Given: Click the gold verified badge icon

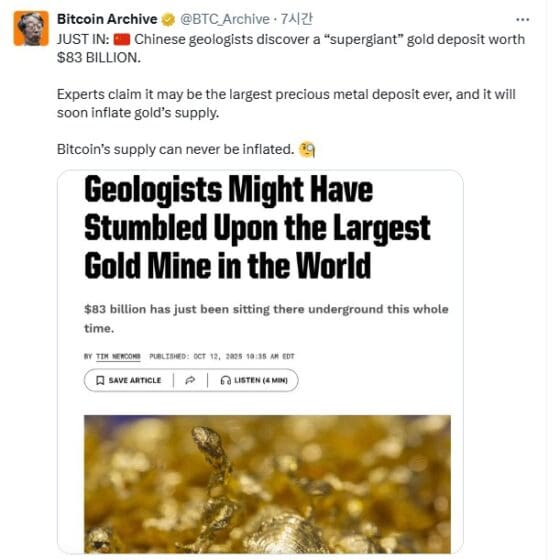Looking at the screenshot, I should click(x=168, y=20).
